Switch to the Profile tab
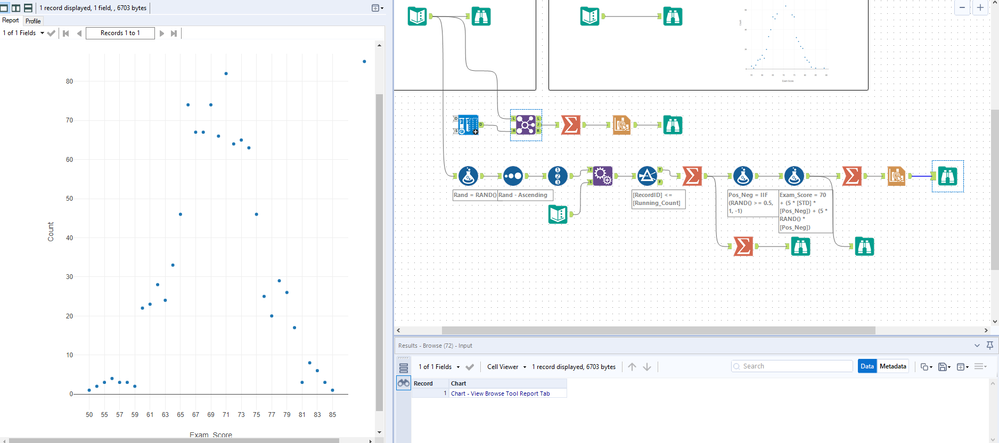 click(33, 21)
